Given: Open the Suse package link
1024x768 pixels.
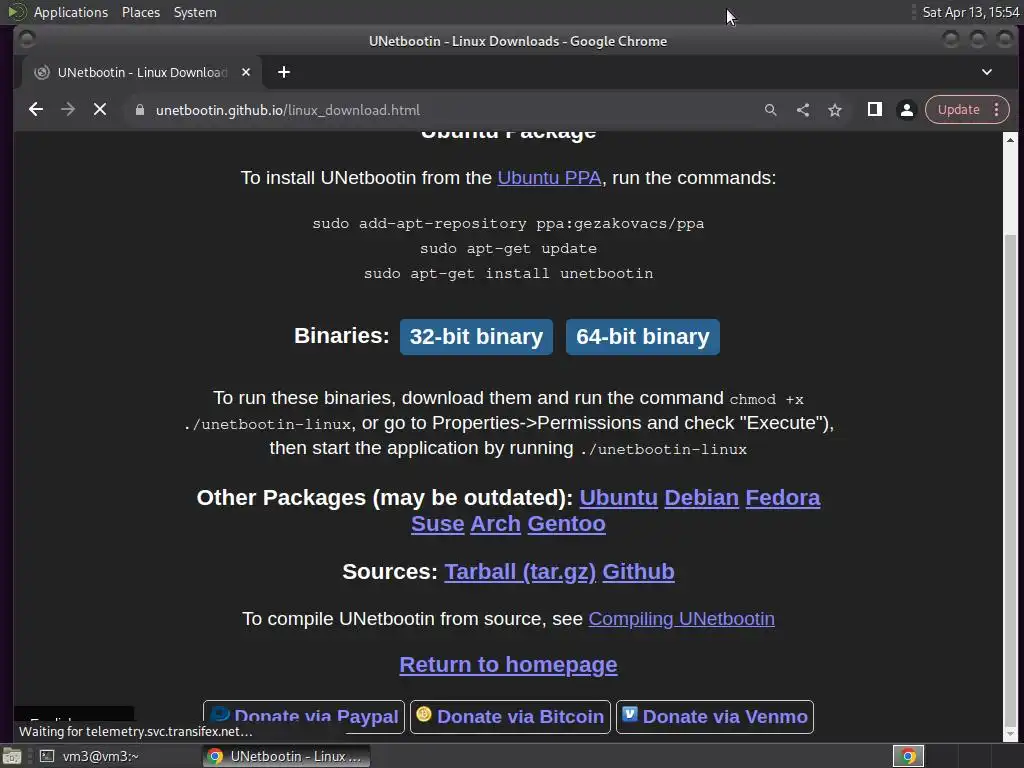Looking at the screenshot, I should coord(438,524).
